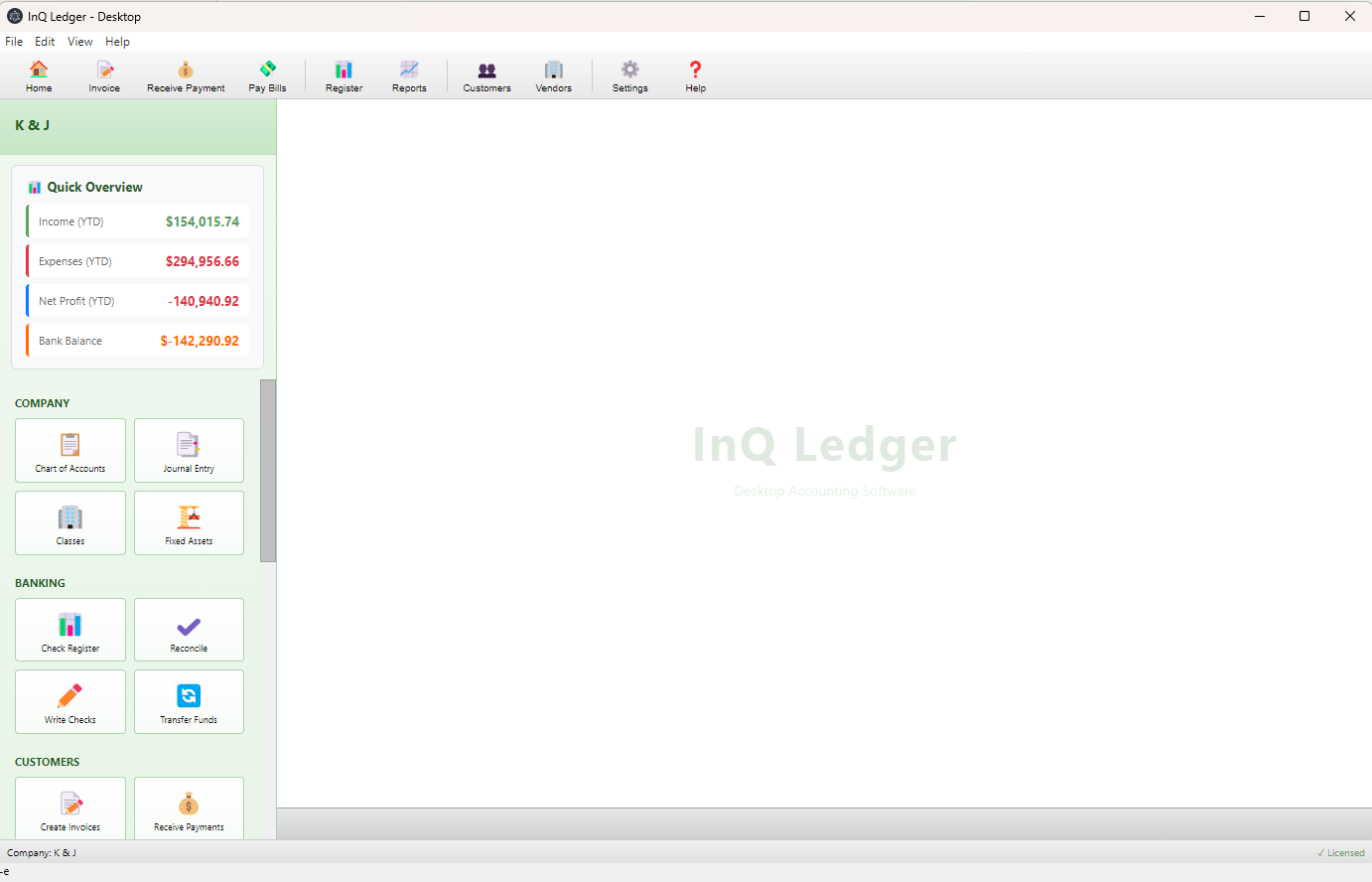Open the Edit menu
The height and width of the screenshot is (882, 1372).
coord(45,42)
